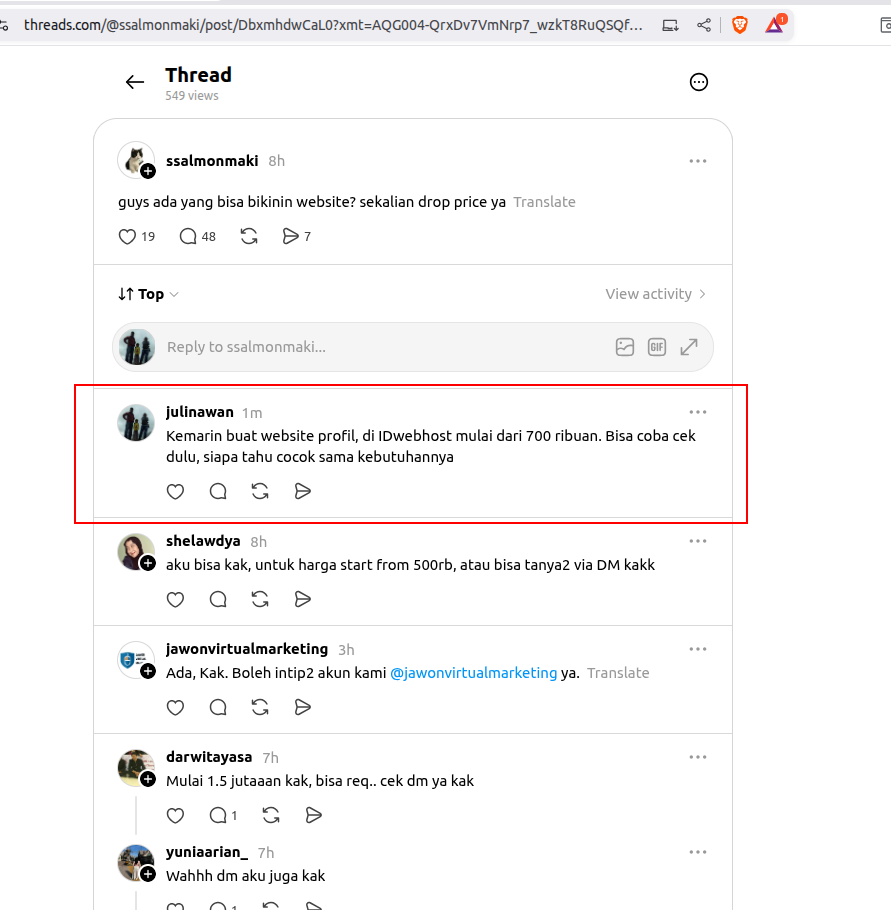Image resolution: width=891 pixels, height=910 pixels.
Task: Translate the original ssalmonmaki post
Action: click(544, 202)
